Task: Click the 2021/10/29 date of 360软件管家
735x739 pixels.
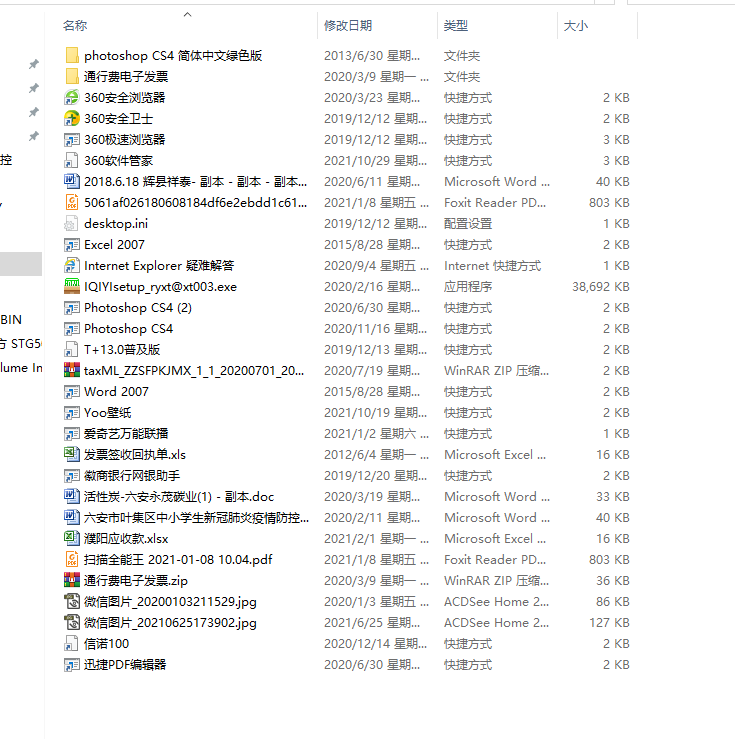Action: tap(375, 161)
